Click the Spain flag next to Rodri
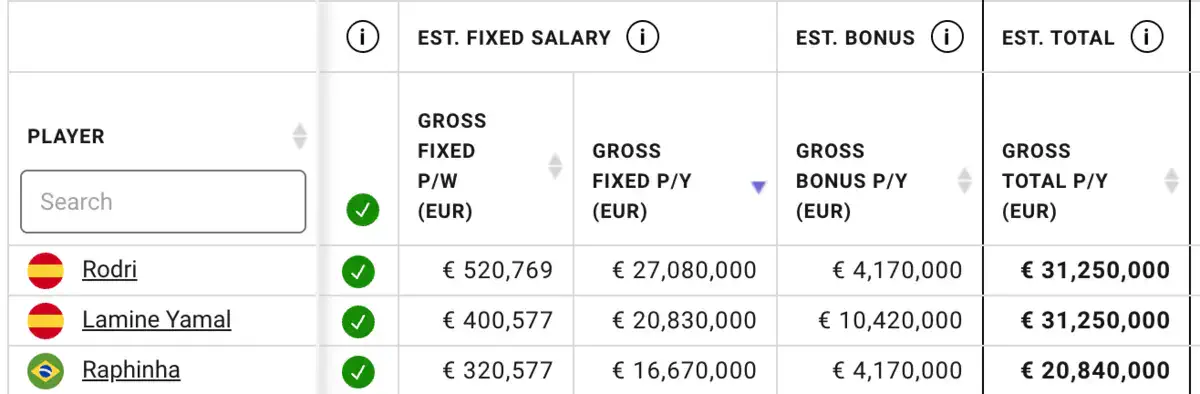The width and height of the screenshot is (1200, 394). [x=46, y=270]
